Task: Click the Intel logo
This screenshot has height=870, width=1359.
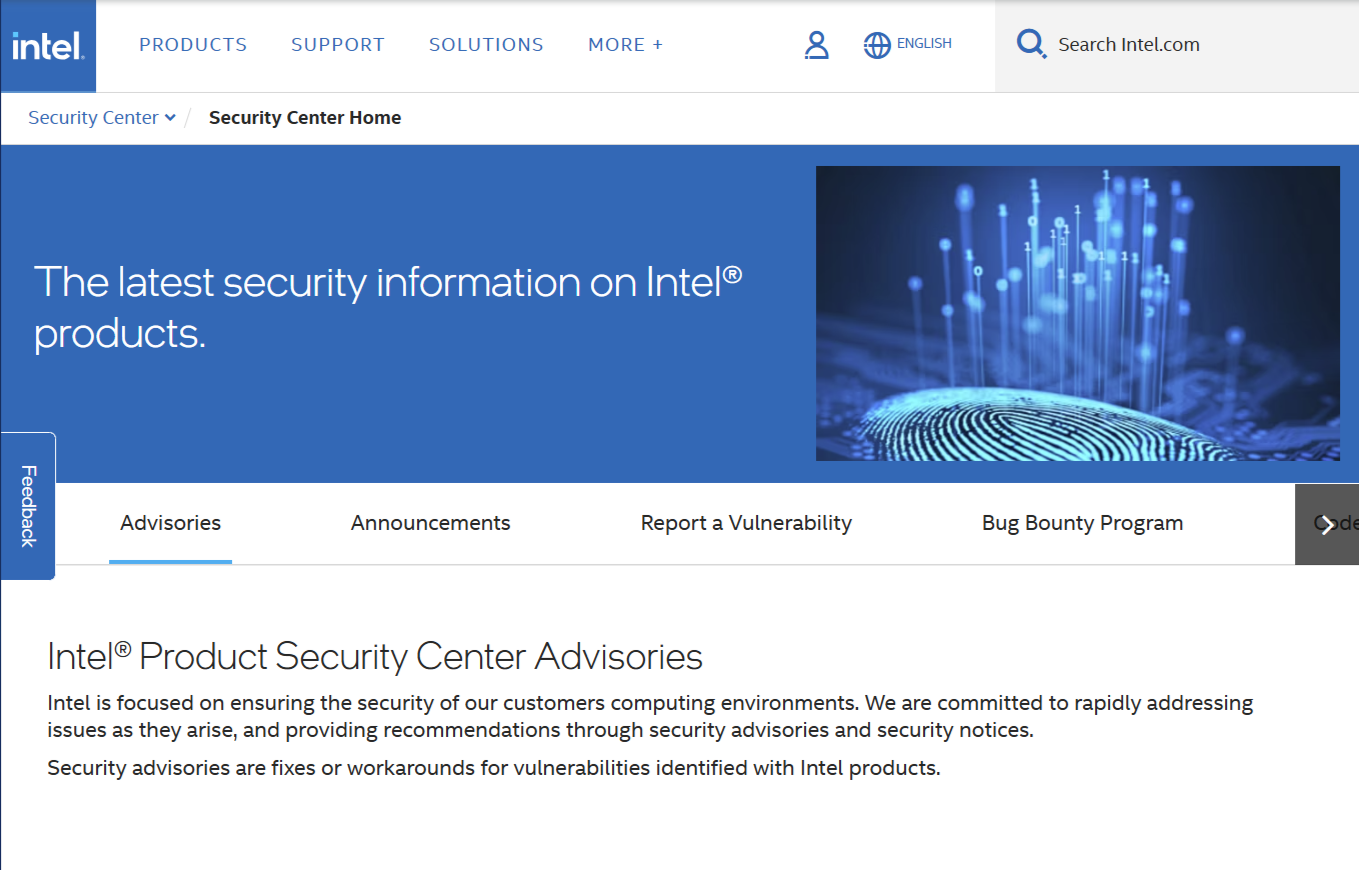Action: tap(47, 44)
